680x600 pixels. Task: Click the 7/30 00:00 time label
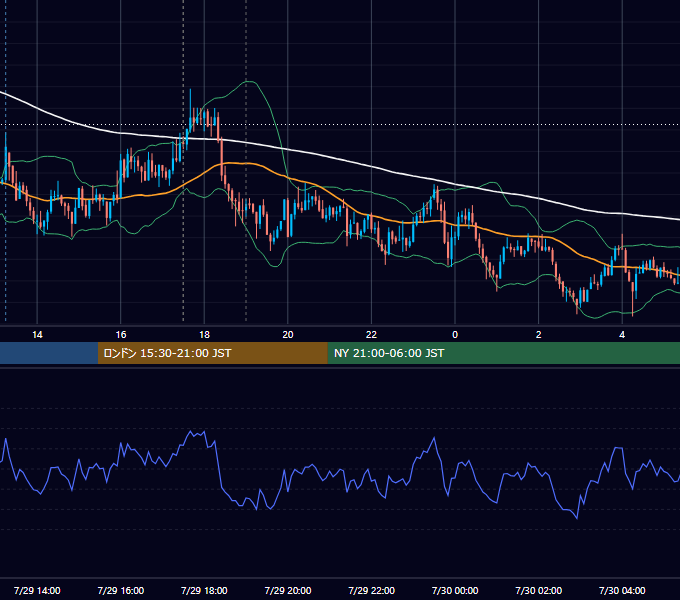pyautogui.click(x=455, y=590)
